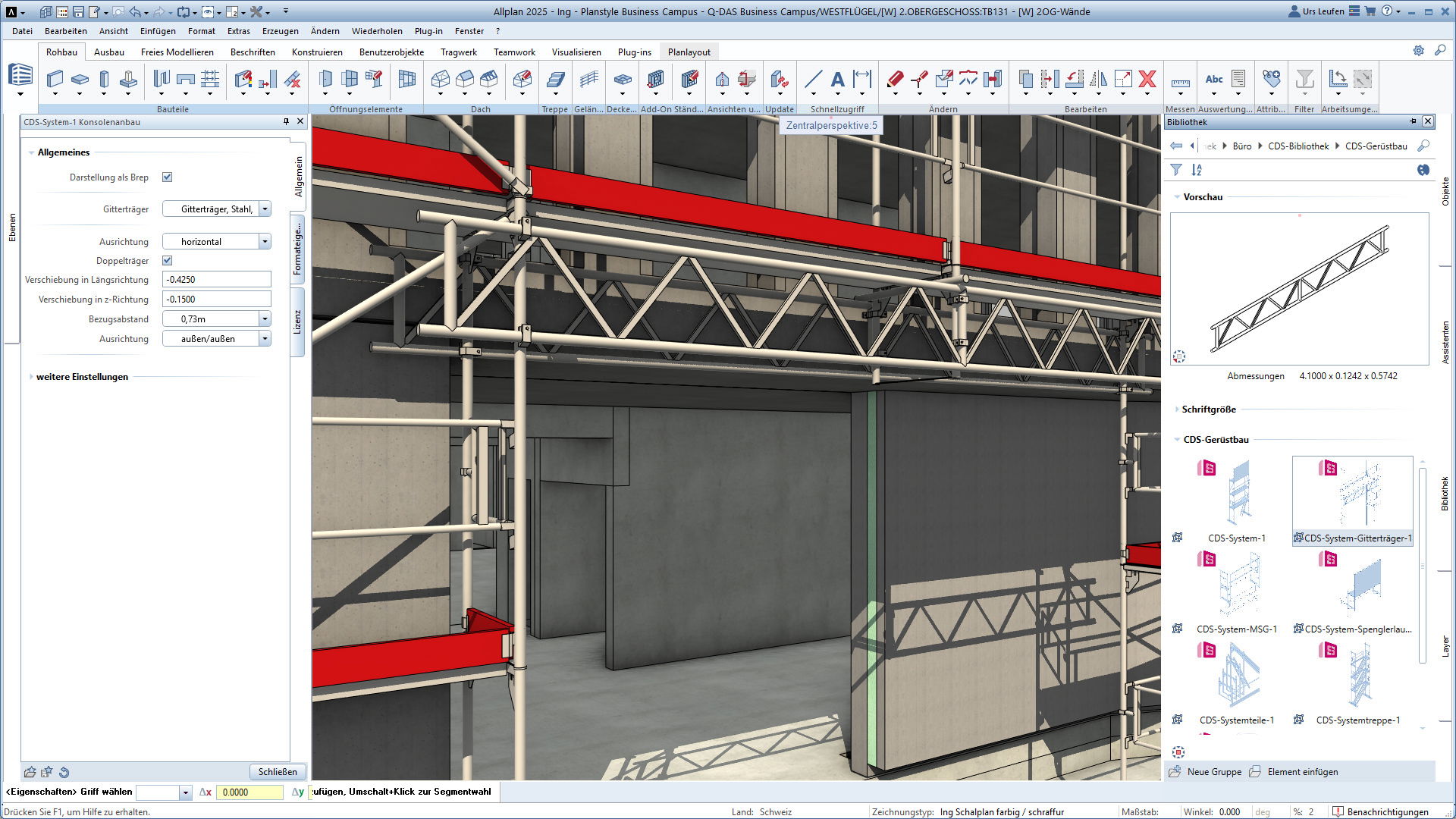Select the text tool 'A' in Schnellzugriff

[837, 79]
